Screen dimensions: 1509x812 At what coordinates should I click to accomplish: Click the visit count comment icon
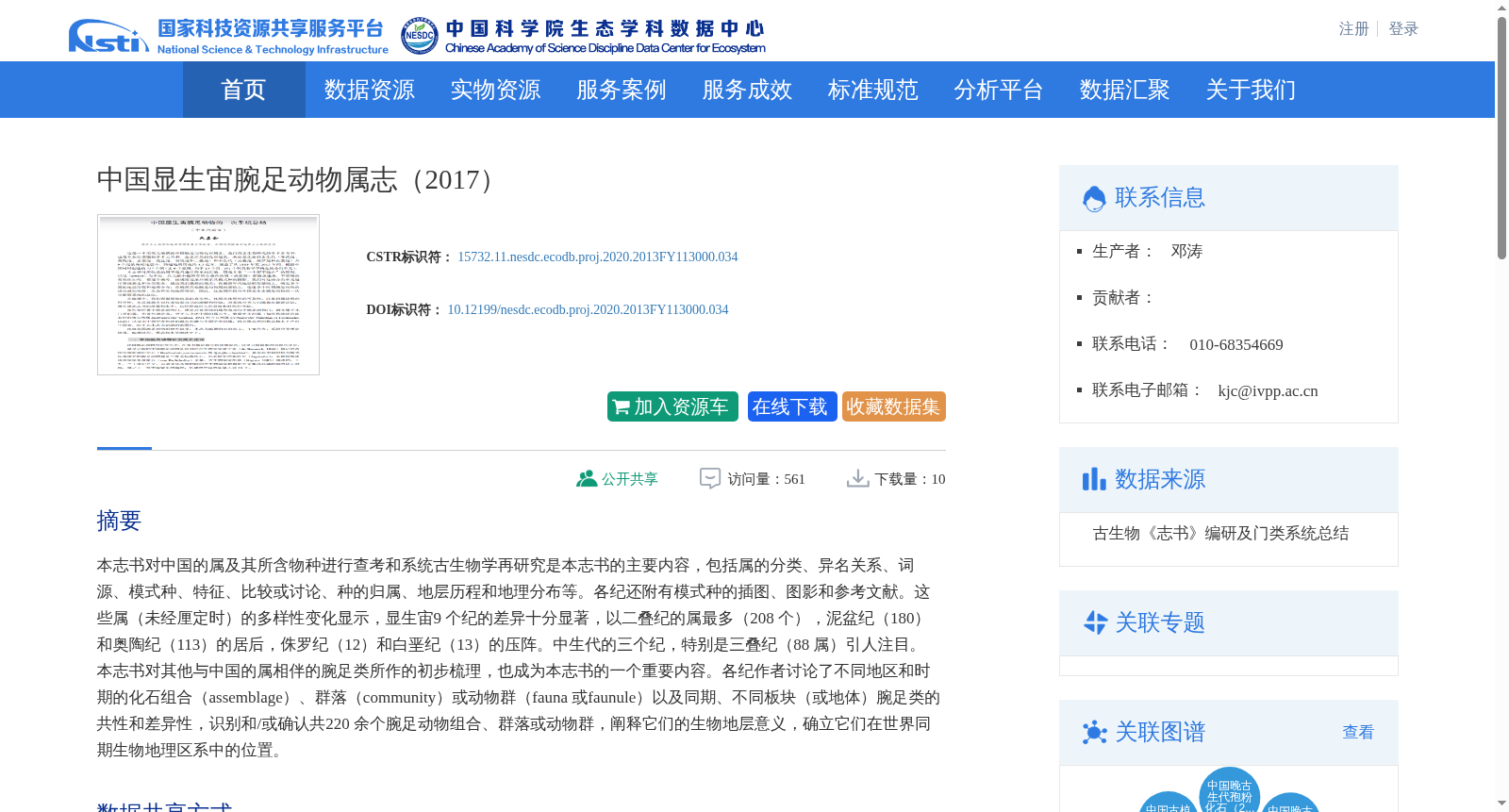coord(710,479)
